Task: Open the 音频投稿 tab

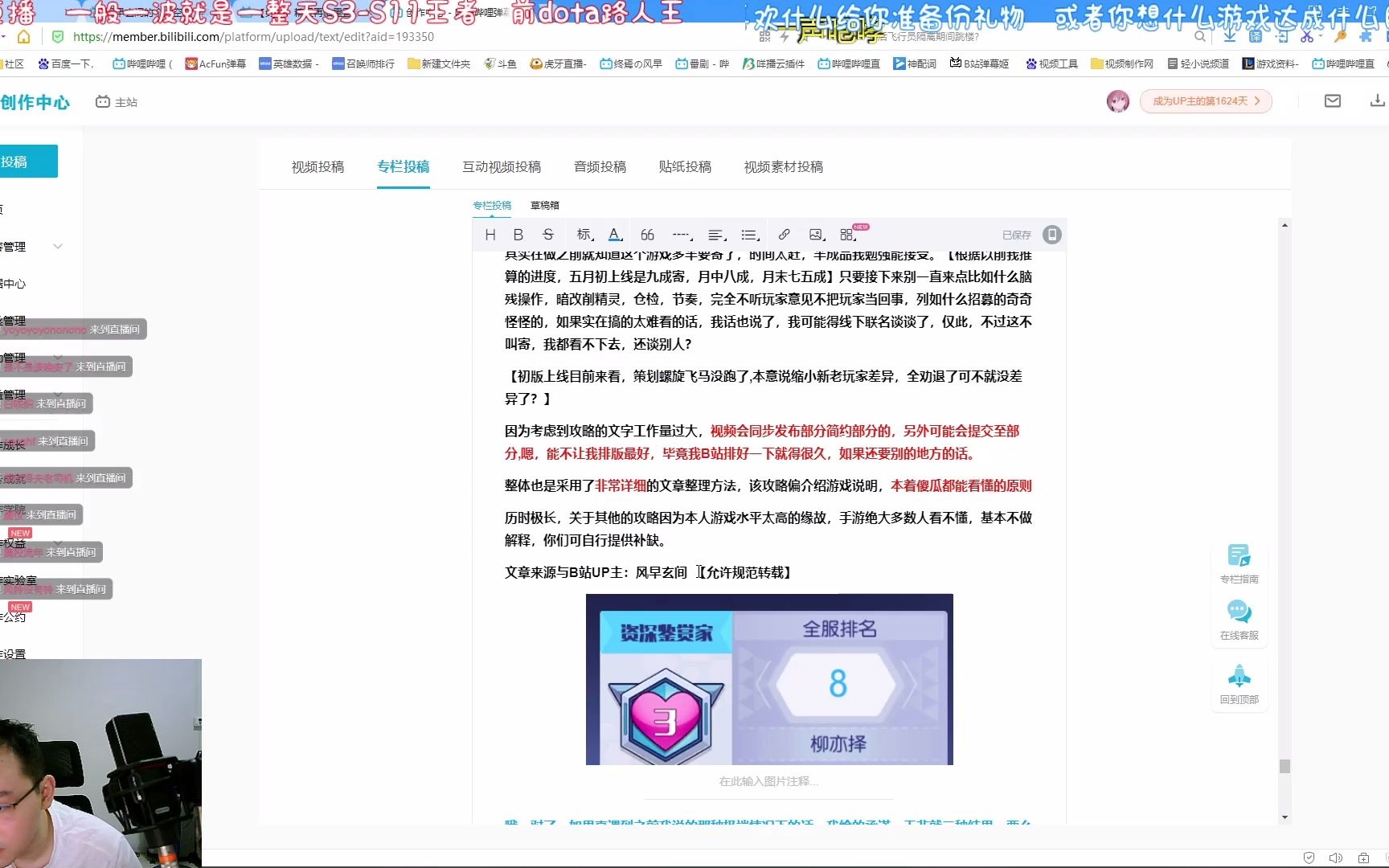Action: 600,166
